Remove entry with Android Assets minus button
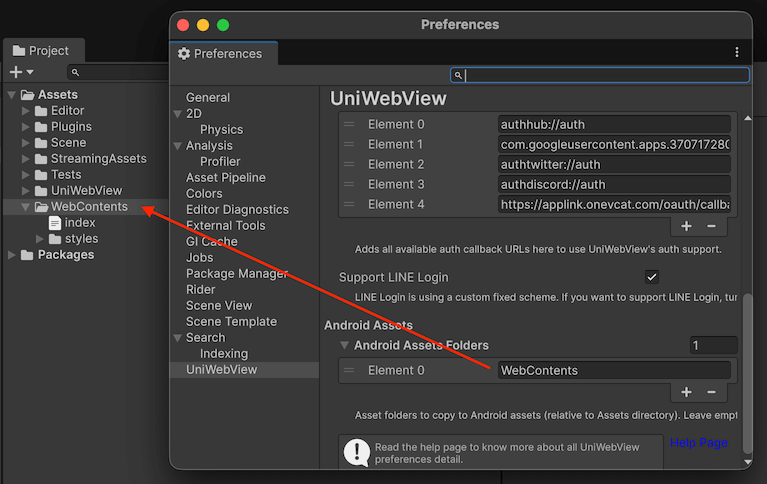The height and width of the screenshot is (484, 767). [711, 393]
